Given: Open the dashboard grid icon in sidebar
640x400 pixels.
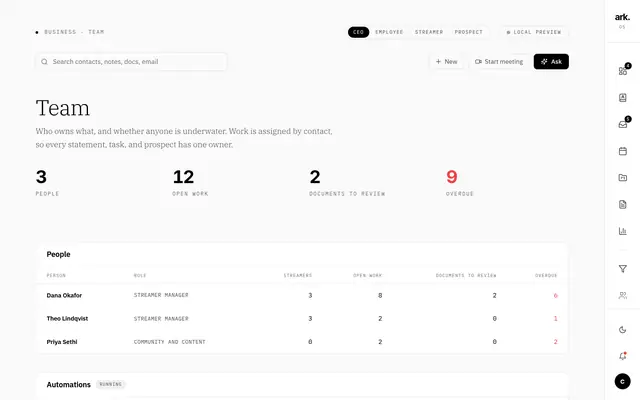Looking at the screenshot, I should 622,71.
